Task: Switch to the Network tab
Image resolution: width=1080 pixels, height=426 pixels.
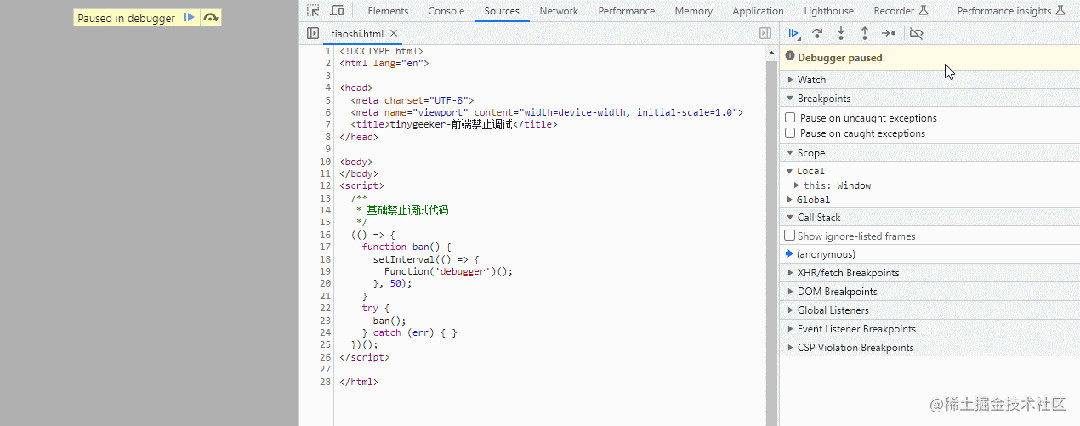Action: pos(559,11)
